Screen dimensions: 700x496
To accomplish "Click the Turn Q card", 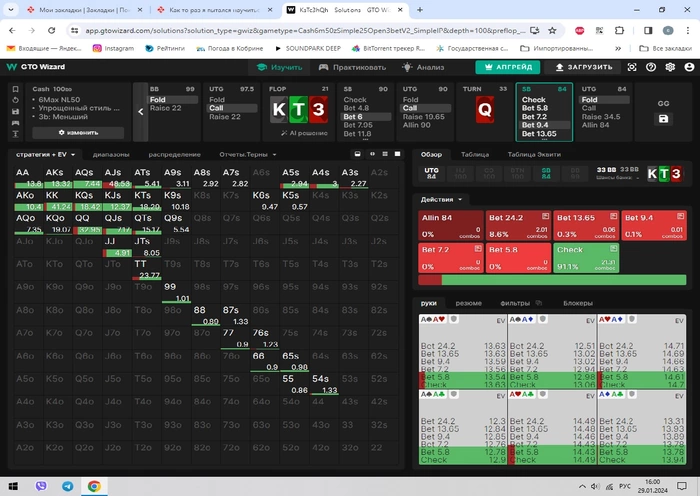I will [x=485, y=109].
